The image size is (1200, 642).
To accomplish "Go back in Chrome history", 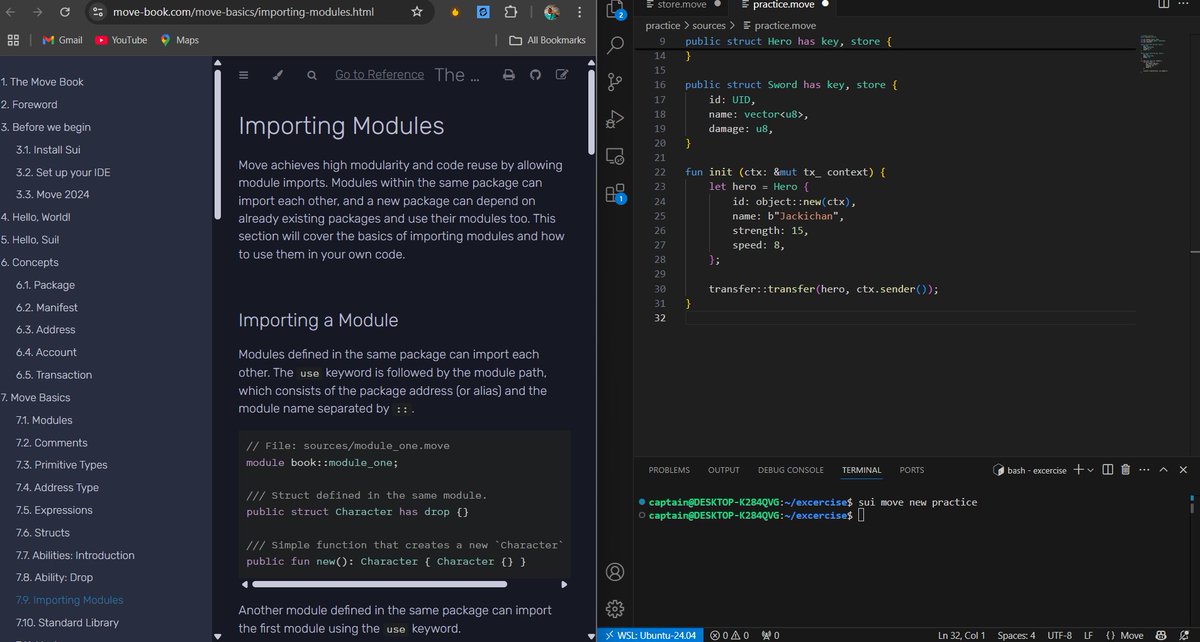I will (11, 13).
